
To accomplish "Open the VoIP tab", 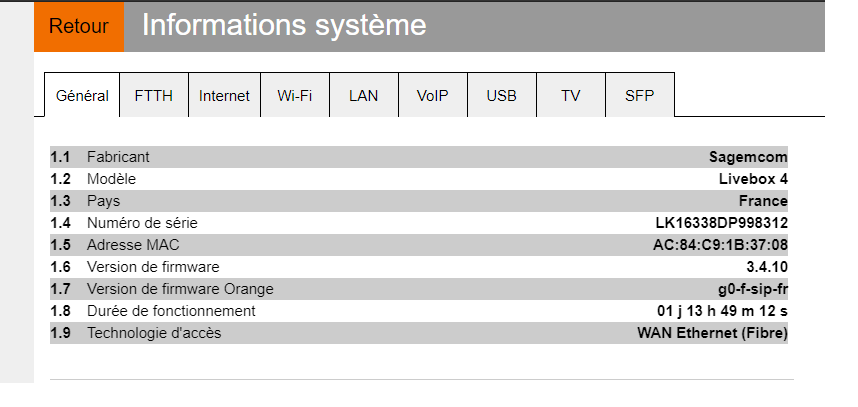I will click(432, 96).
